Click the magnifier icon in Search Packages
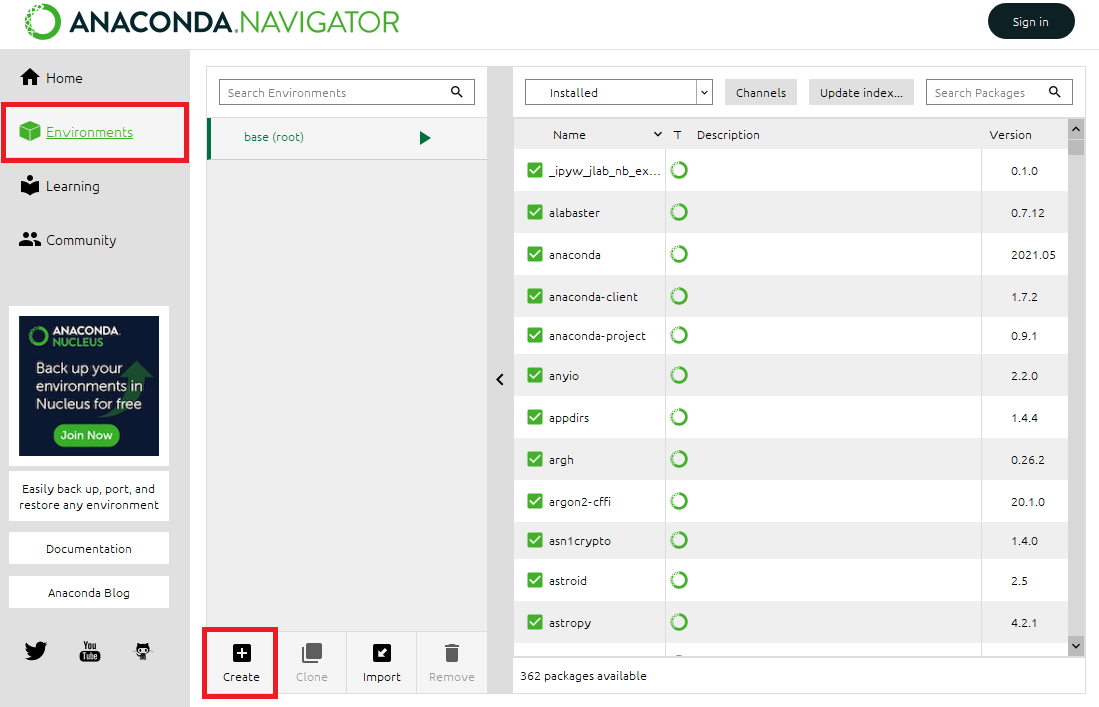Image resolution: width=1099 pixels, height=707 pixels. point(1054,92)
